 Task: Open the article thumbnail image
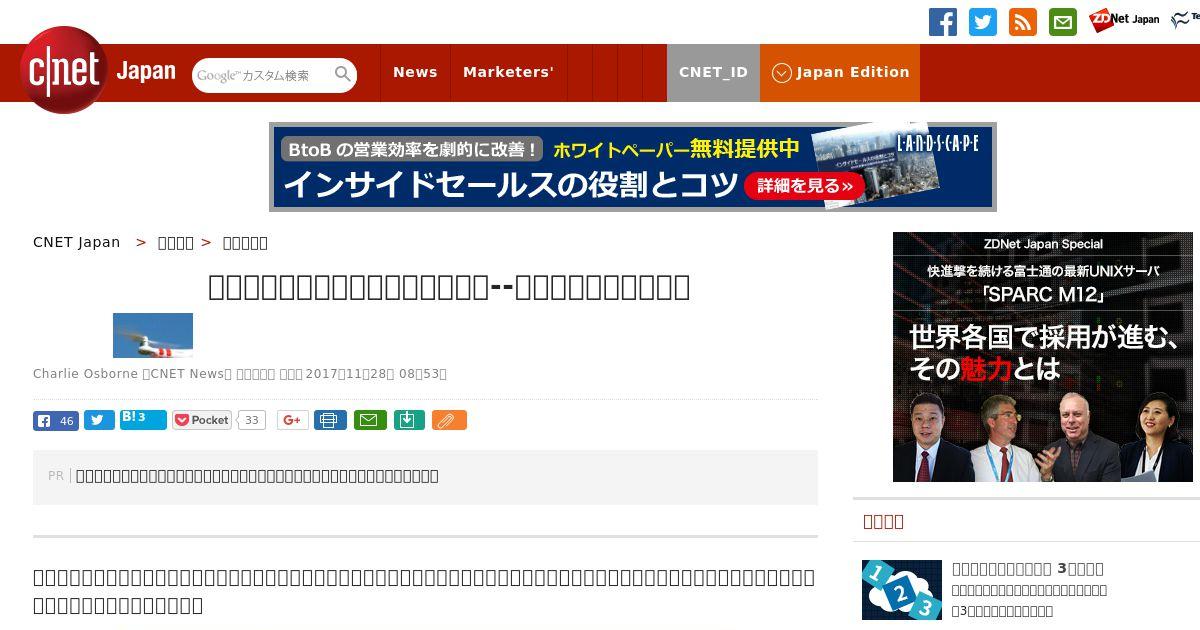click(x=153, y=335)
